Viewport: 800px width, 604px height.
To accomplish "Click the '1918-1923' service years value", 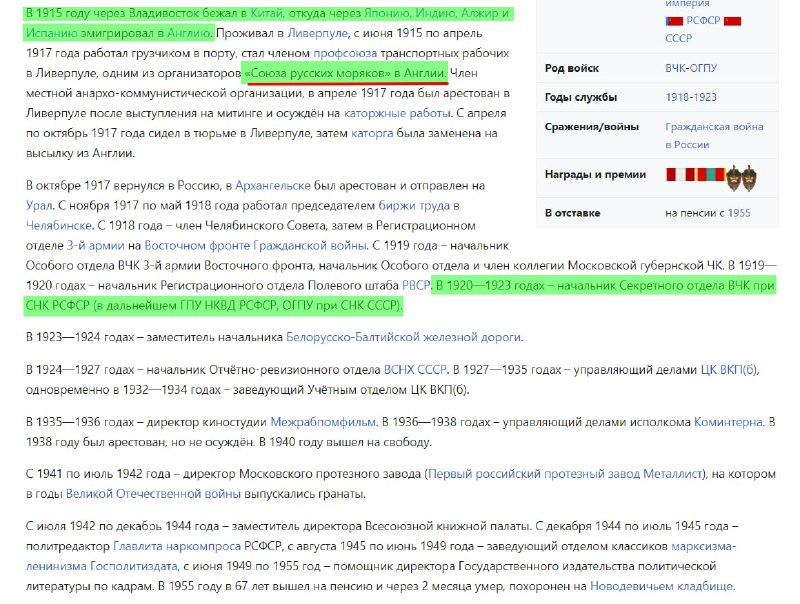I will (691, 97).
